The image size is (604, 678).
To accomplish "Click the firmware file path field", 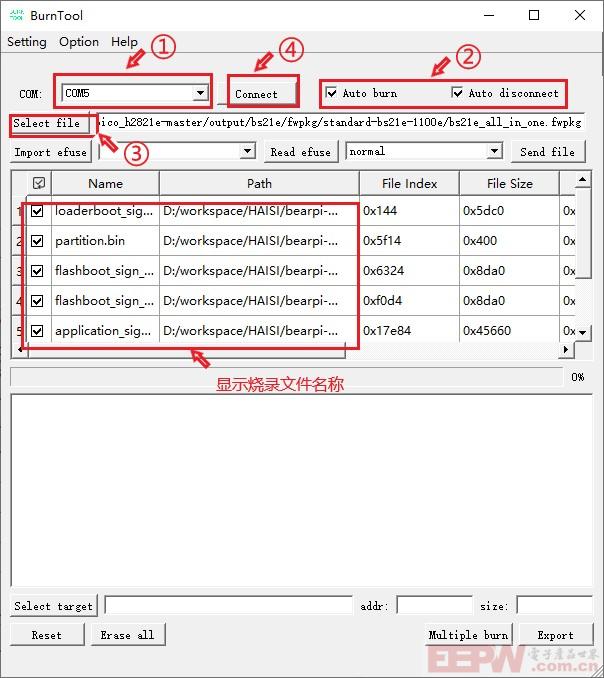I will 341,123.
